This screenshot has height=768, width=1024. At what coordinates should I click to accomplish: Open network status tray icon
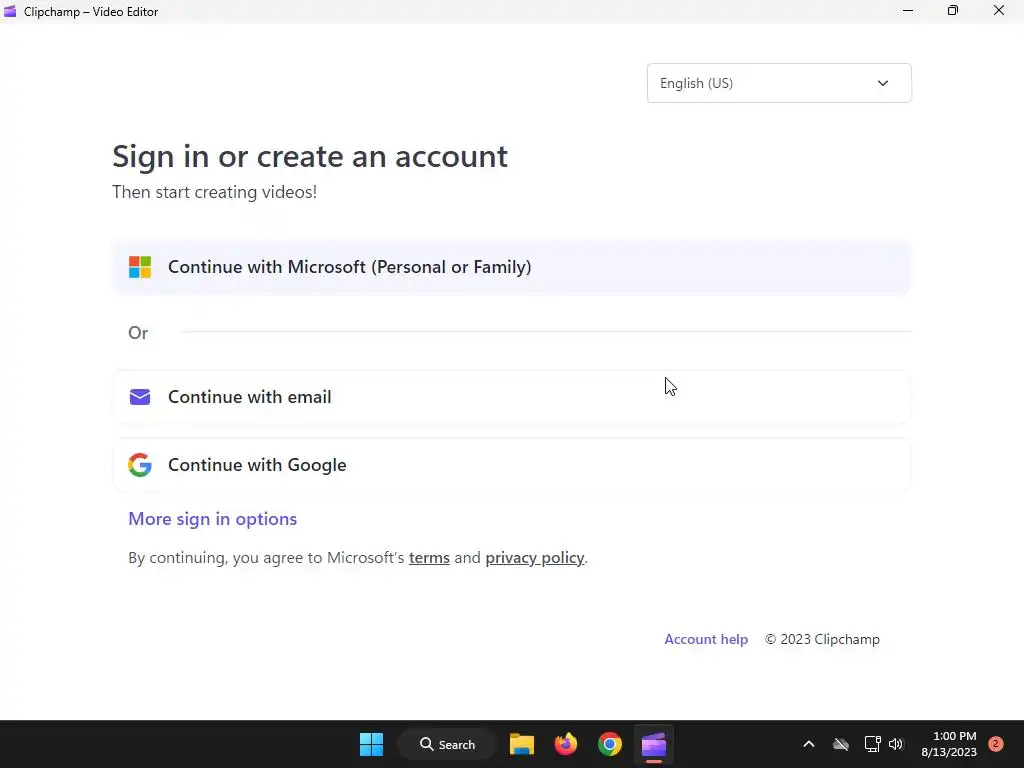coord(872,744)
